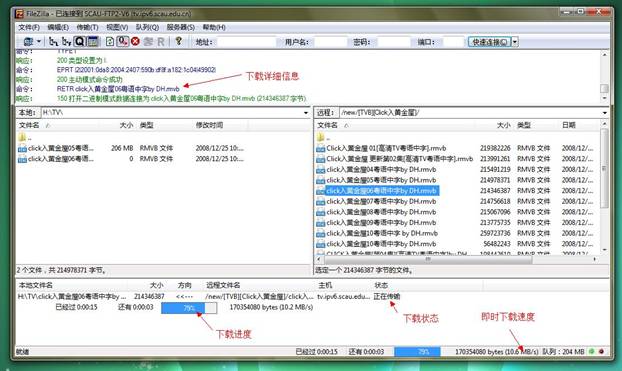Select remote file click入黄金屋07粤语中字by DH.rmvb
This screenshot has height=371, width=622.
[x=456, y=202]
